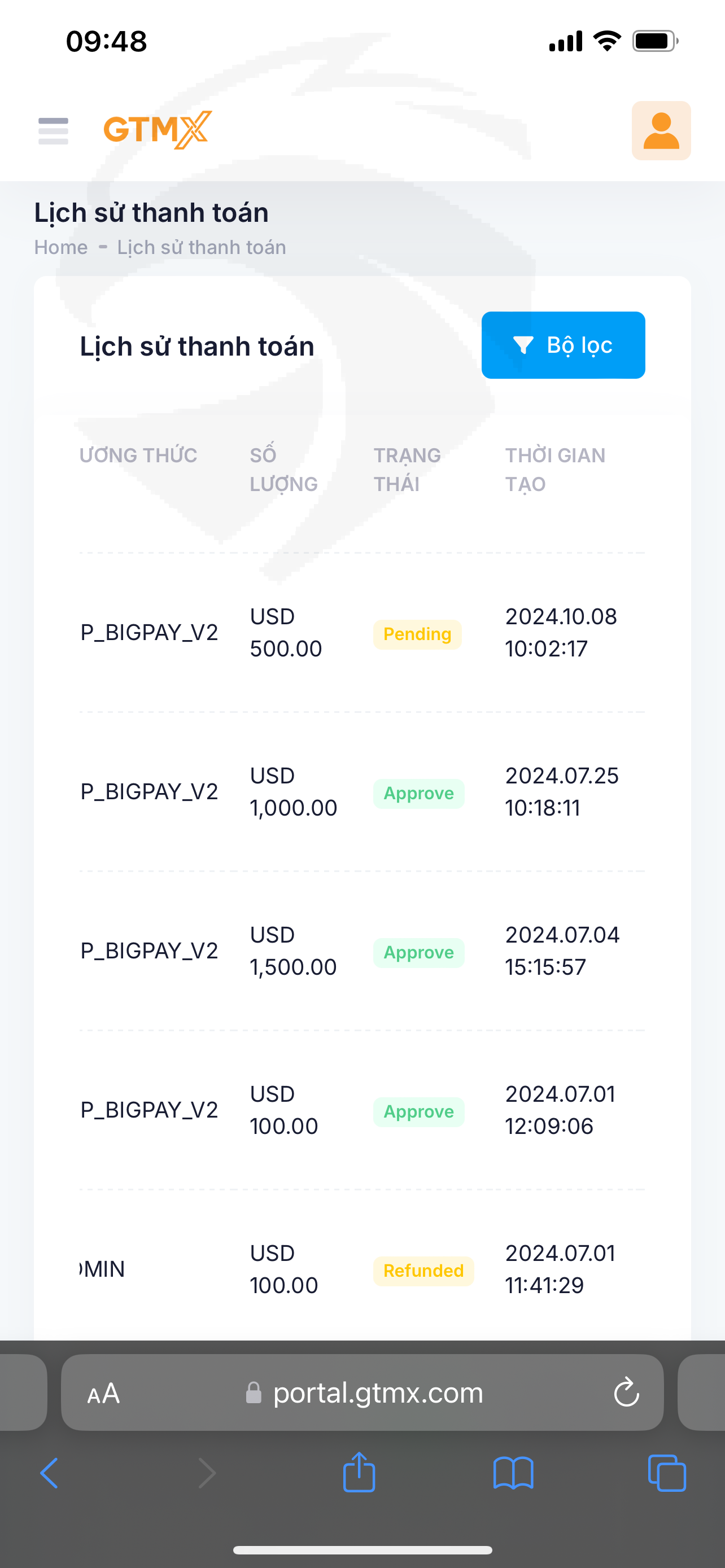The width and height of the screenshot is (725, 1568).
Task: Open Safari bookmarks
Action: [x=513, y=1474]
